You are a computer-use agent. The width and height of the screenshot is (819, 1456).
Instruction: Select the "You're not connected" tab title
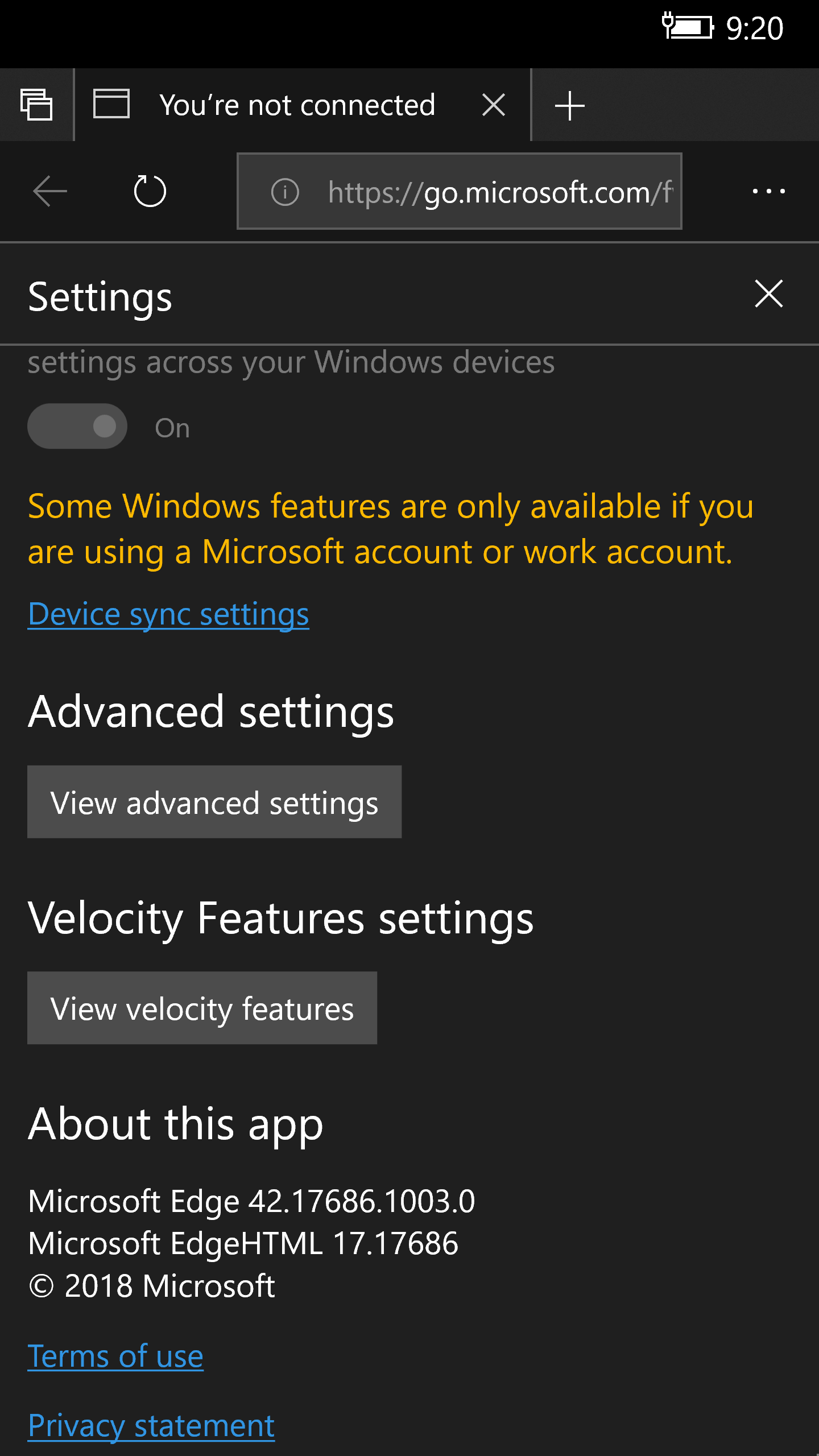[x=297, y=105]
